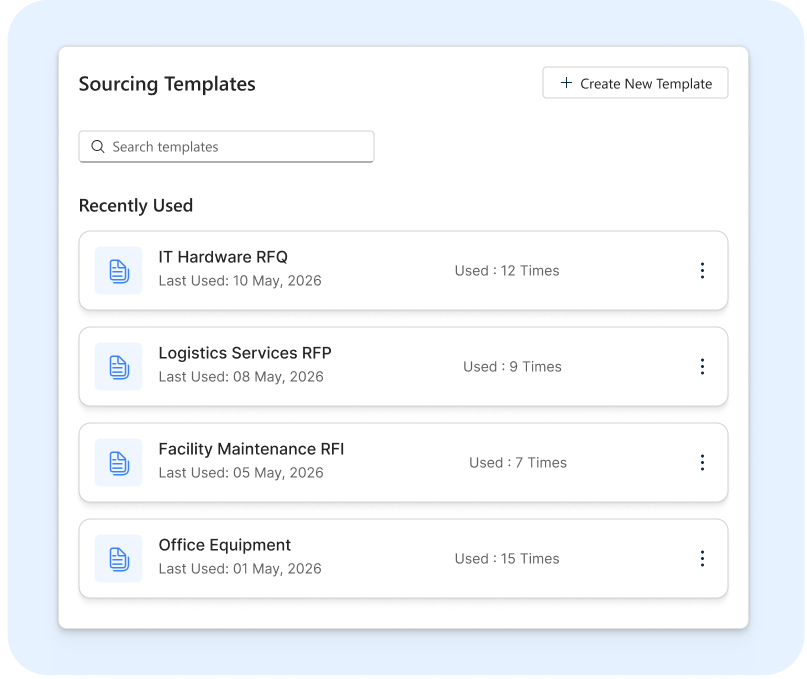Click the plus icon in Create New Template
Viewport: 807px width, 679px height.
(x=566, y=82)
